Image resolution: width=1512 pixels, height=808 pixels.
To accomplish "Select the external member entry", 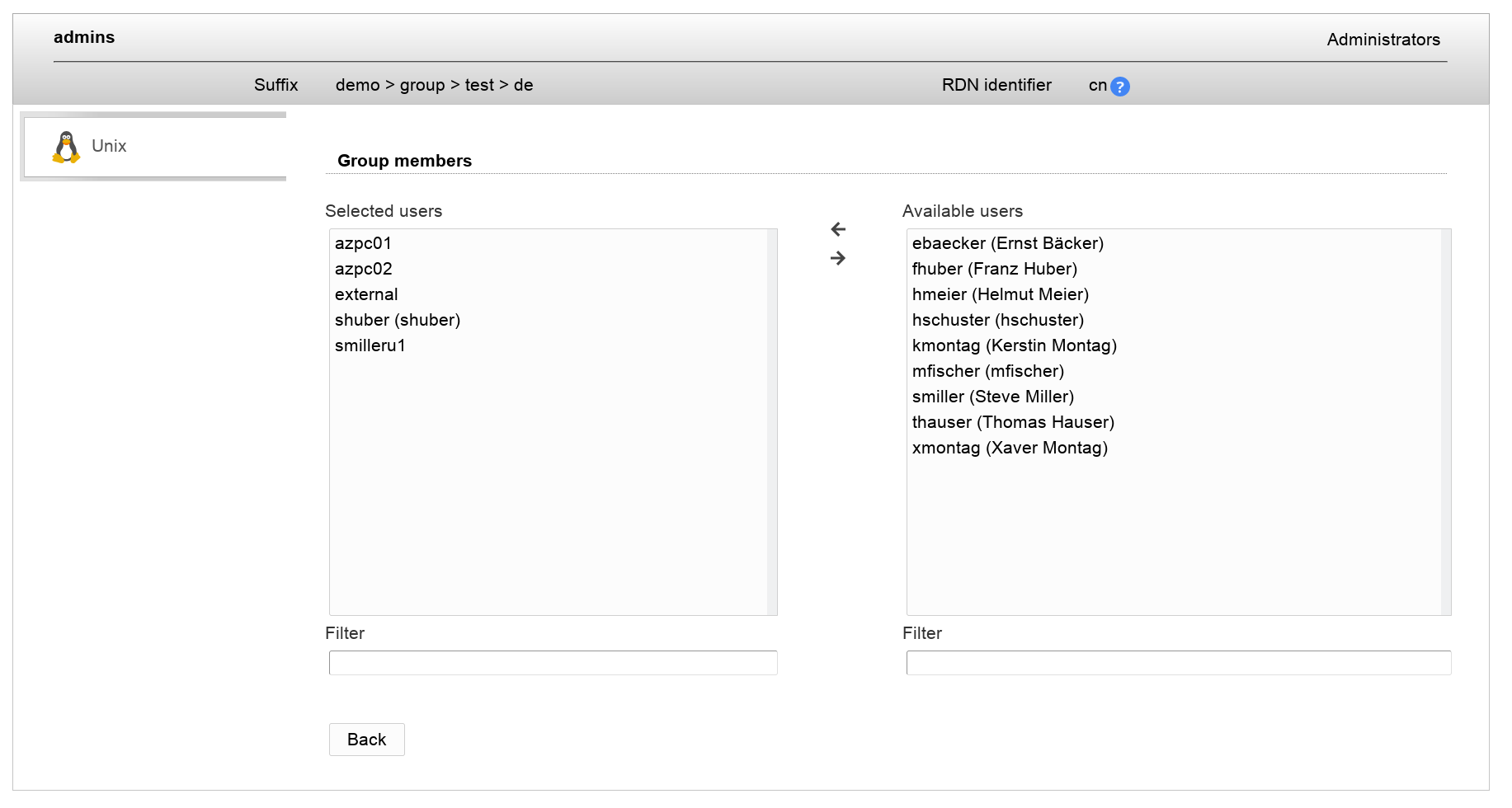I will 366,294.
